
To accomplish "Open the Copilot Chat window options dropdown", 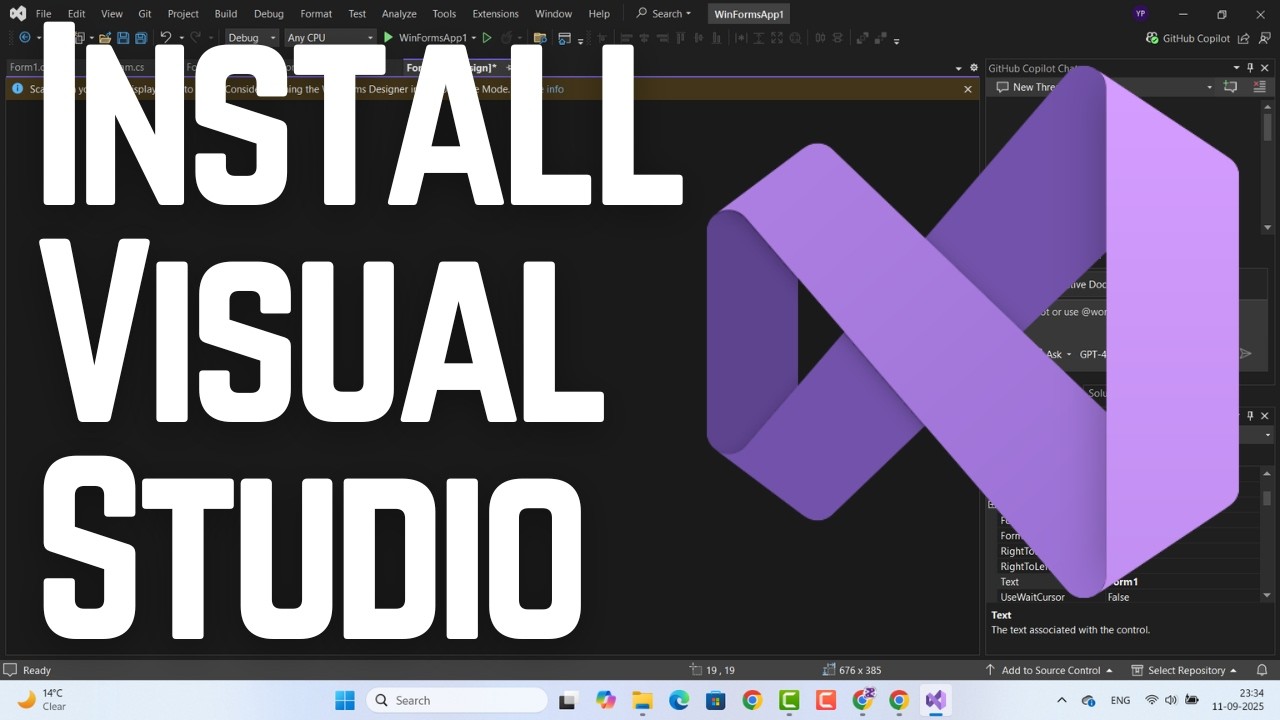I will click(1236, 68).
